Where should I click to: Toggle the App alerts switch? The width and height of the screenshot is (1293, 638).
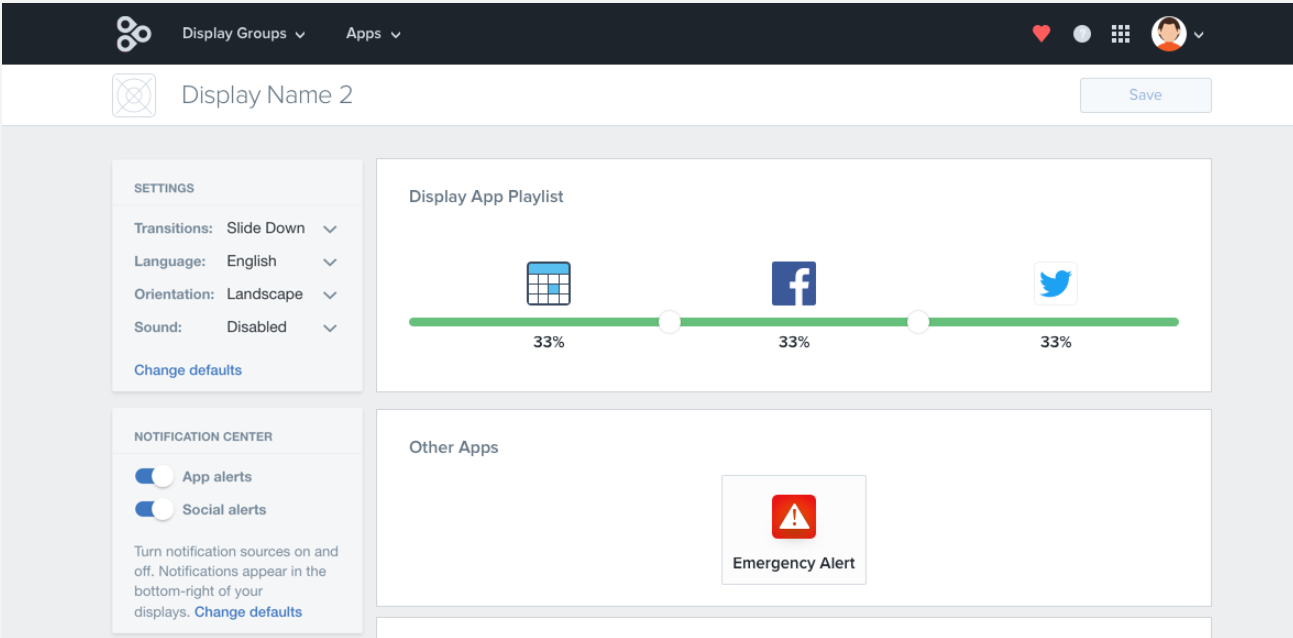point(154,477)
